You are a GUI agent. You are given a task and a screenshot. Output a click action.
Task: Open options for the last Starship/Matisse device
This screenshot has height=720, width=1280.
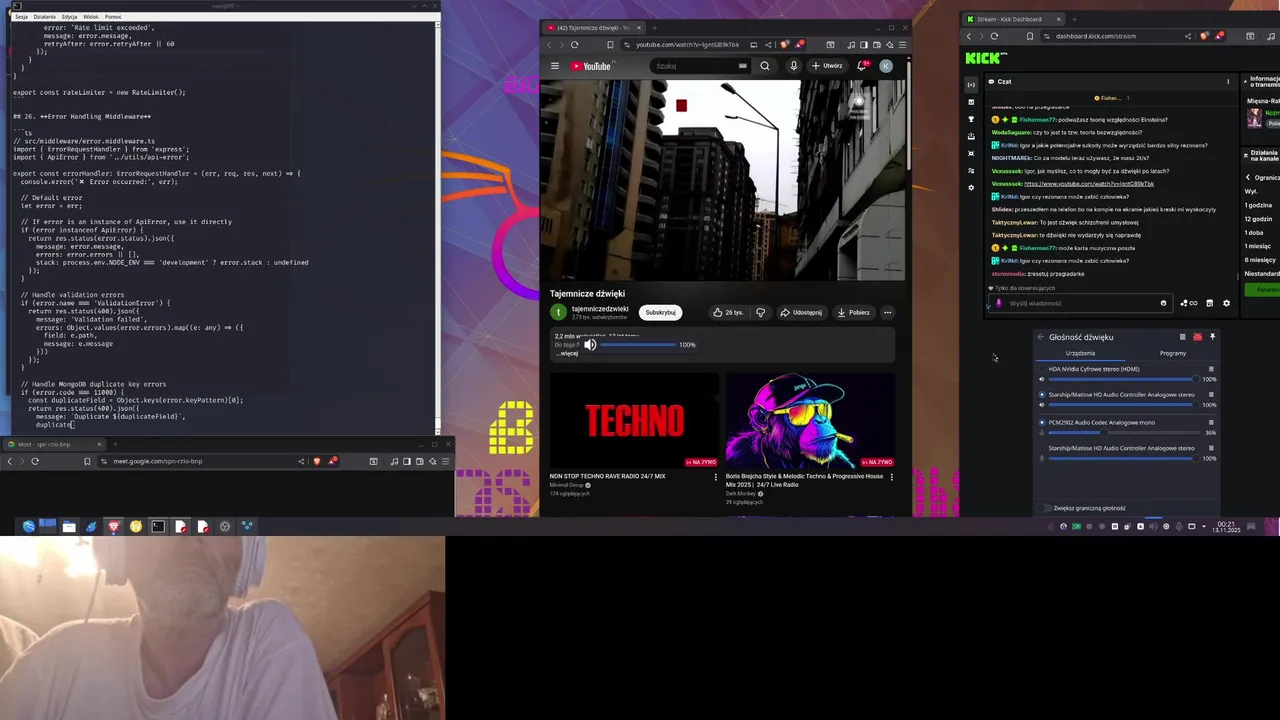(1211, 448)
